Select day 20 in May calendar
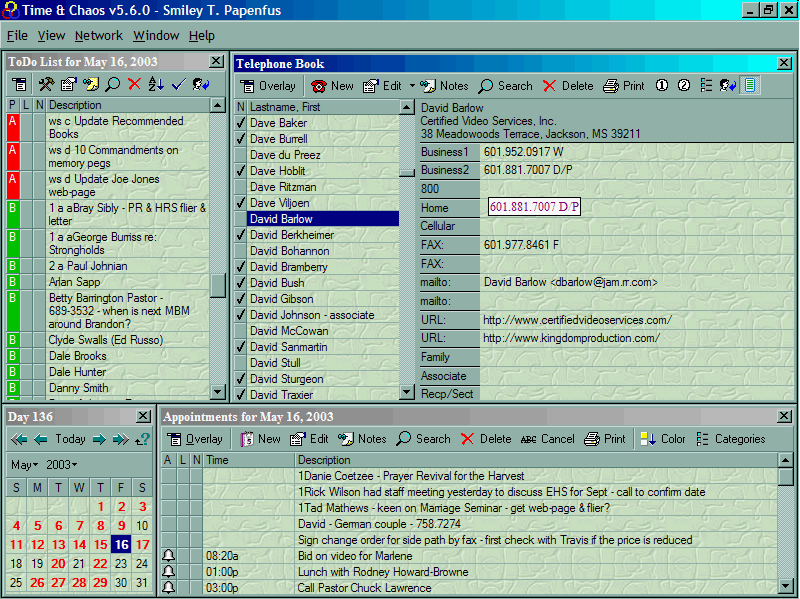 58,564
